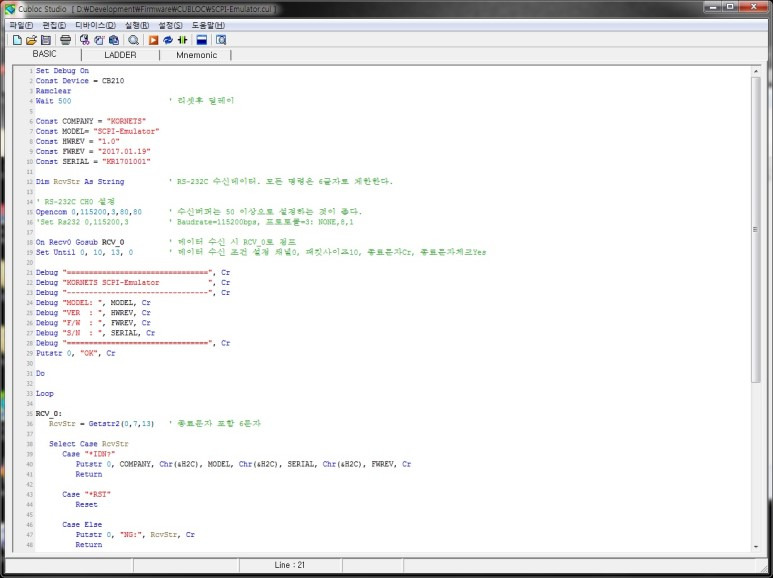The width and height of the screenshot is (773, 578).
Task: Click 'Putstr 0, "NG:", RcvStr, Cr' line
Action: [135, 535]
